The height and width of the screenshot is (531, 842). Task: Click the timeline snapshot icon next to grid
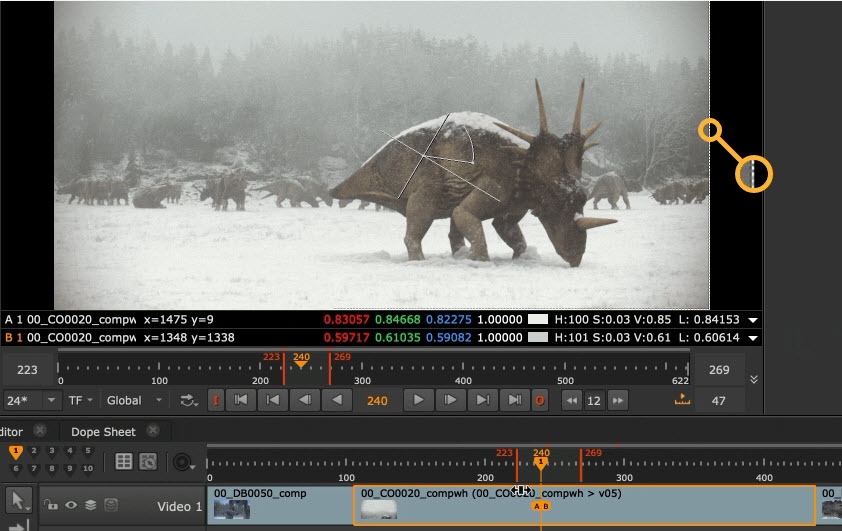click(x=148, y=461)
